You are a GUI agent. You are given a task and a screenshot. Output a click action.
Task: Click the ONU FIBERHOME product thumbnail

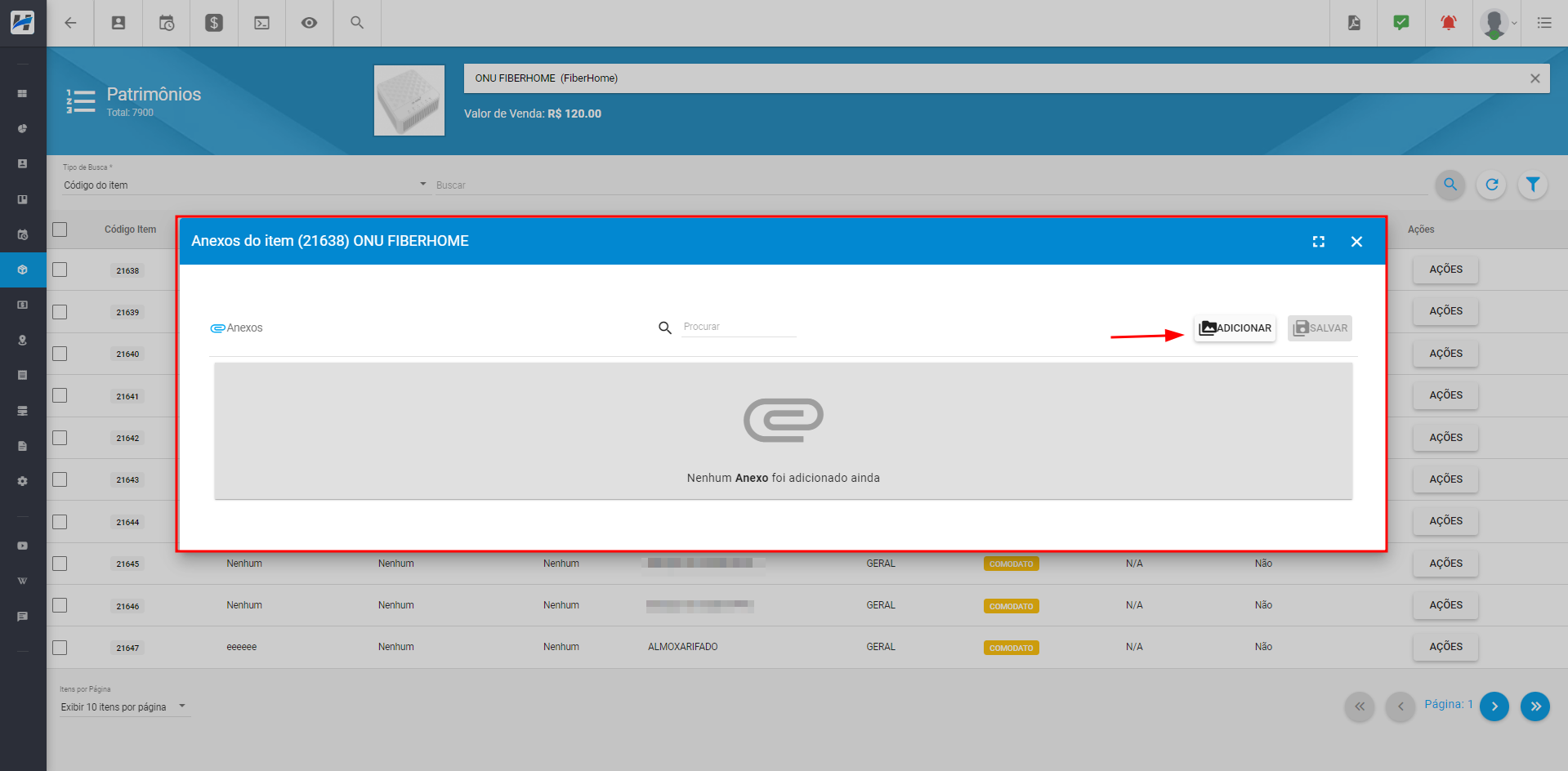pyautogui.click(x=409, y=100)
